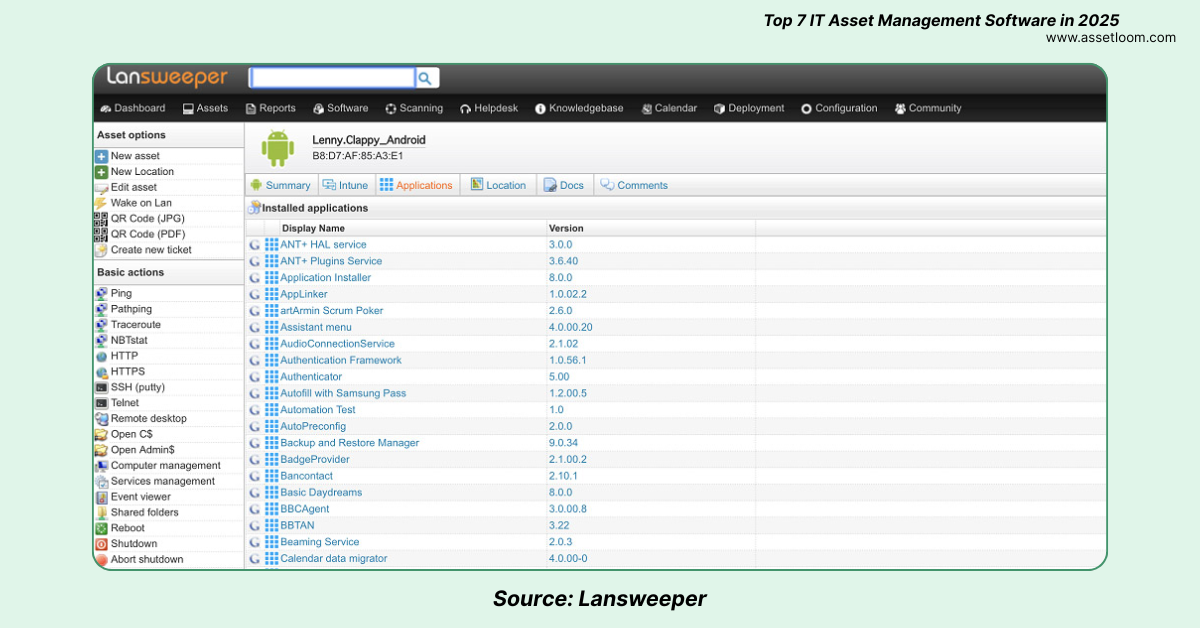Click the QR Code (PDF) icon

[101, 234]
